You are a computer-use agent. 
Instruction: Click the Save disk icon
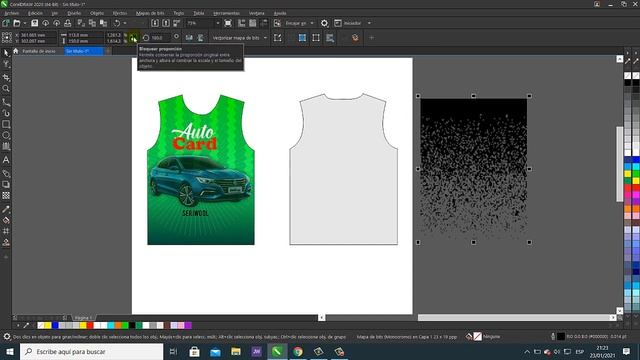click(35, 23)
